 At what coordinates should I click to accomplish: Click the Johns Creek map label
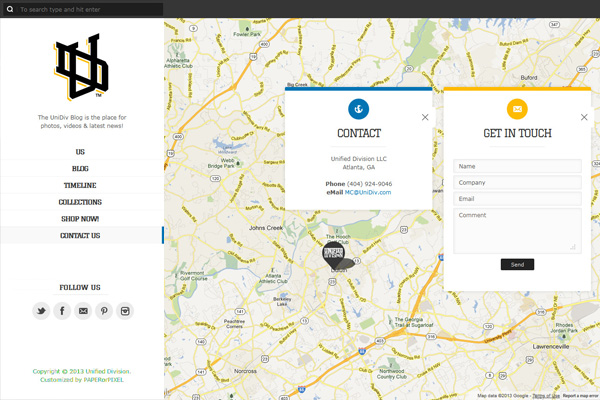266,228
